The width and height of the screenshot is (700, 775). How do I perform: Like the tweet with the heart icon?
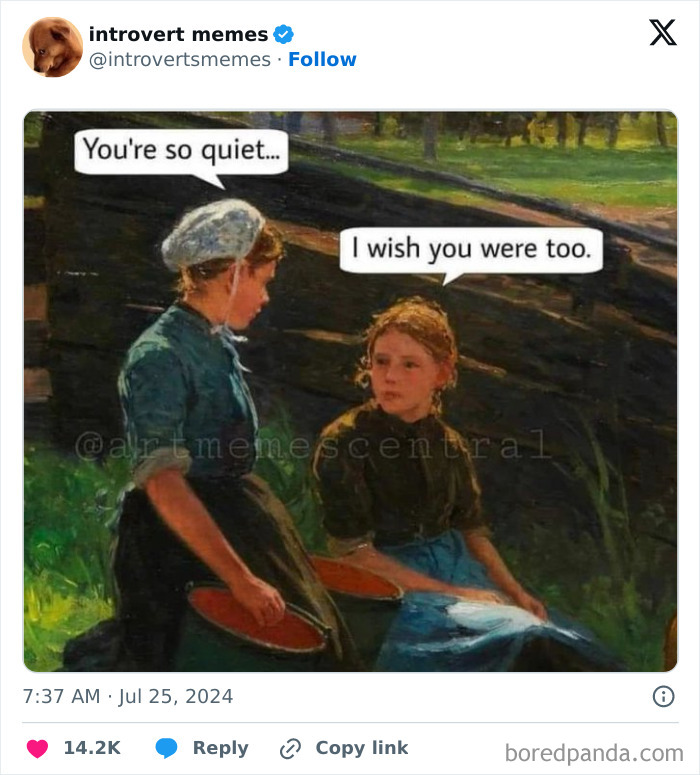(37, 748)
